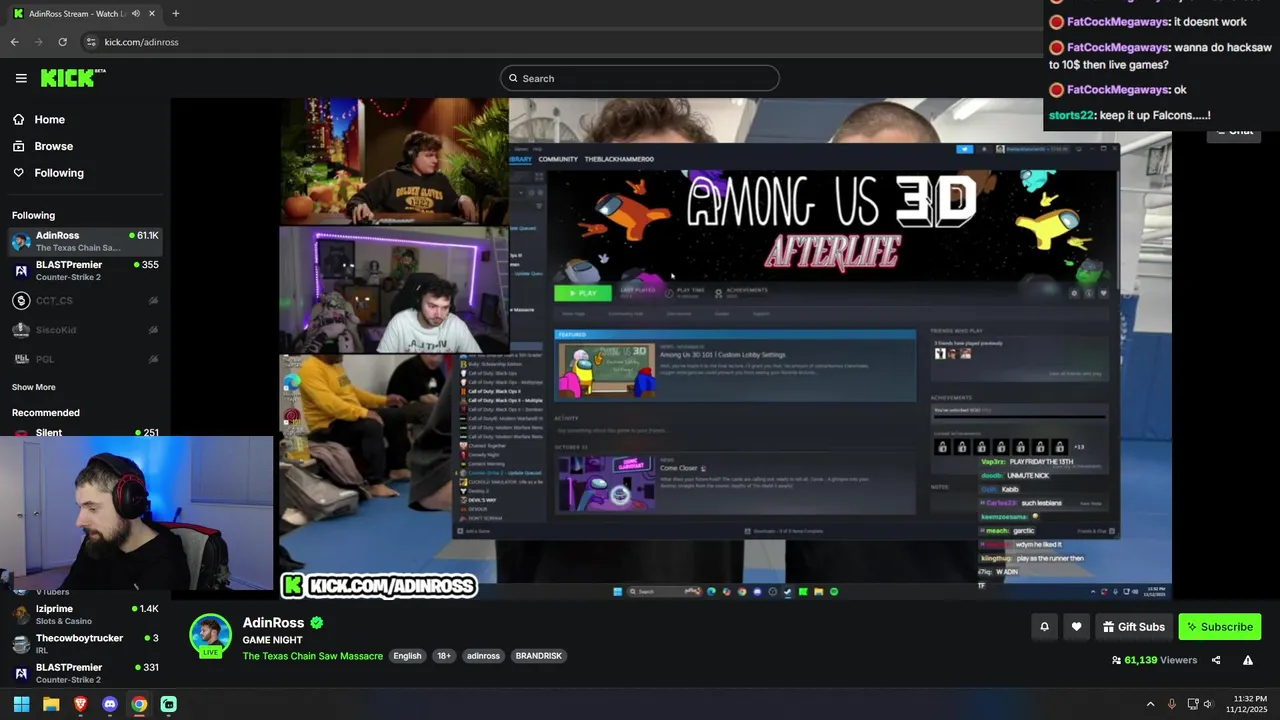Open a new browser tab
Image resolution: width=1280 pixels, height=720 pixels.
[175, 13]
